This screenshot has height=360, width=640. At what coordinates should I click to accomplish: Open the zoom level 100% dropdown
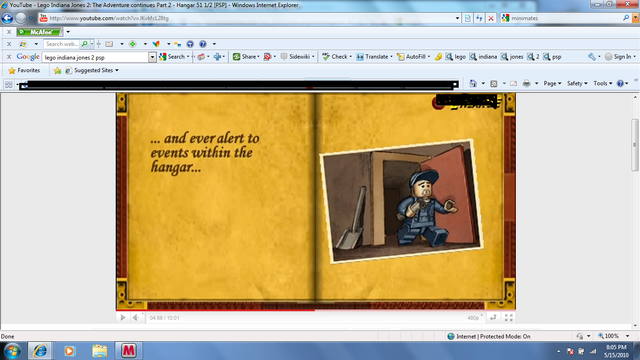point(627,336)
